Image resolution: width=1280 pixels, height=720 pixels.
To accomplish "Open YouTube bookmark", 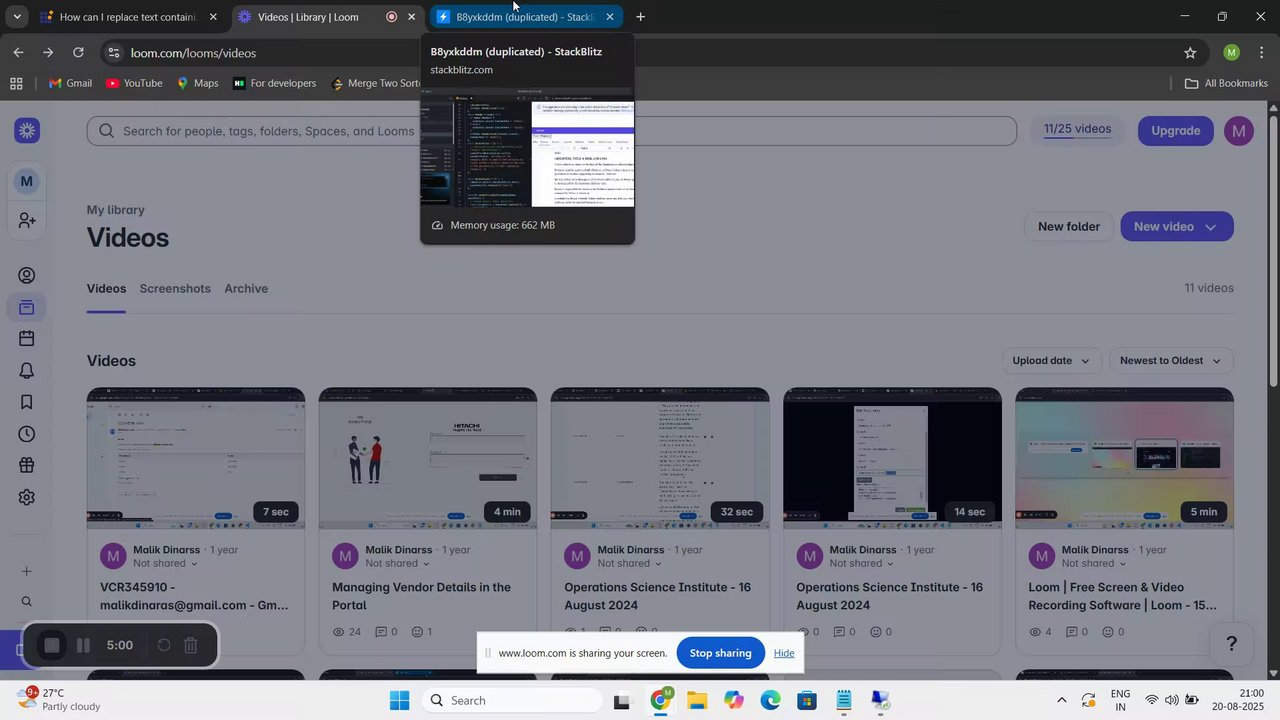I will [x=134, y=83].
